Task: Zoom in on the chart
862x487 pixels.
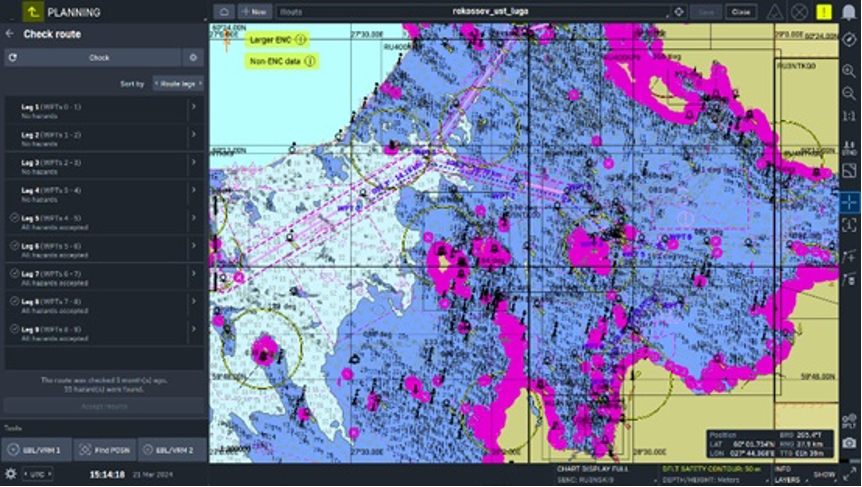Action: pyautogui.click(x=849, y=71)
